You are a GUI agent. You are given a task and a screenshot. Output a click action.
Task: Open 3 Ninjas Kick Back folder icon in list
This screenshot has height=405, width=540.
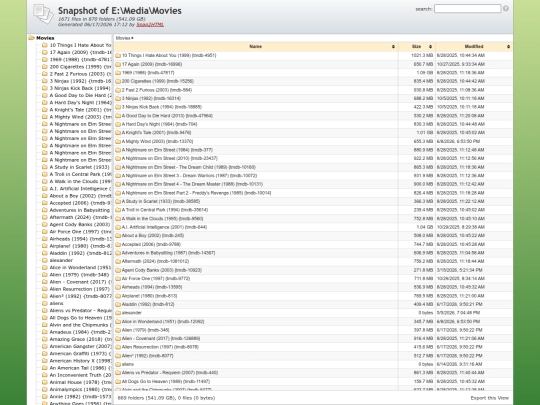pyautogui.click(x=118, y=107)
